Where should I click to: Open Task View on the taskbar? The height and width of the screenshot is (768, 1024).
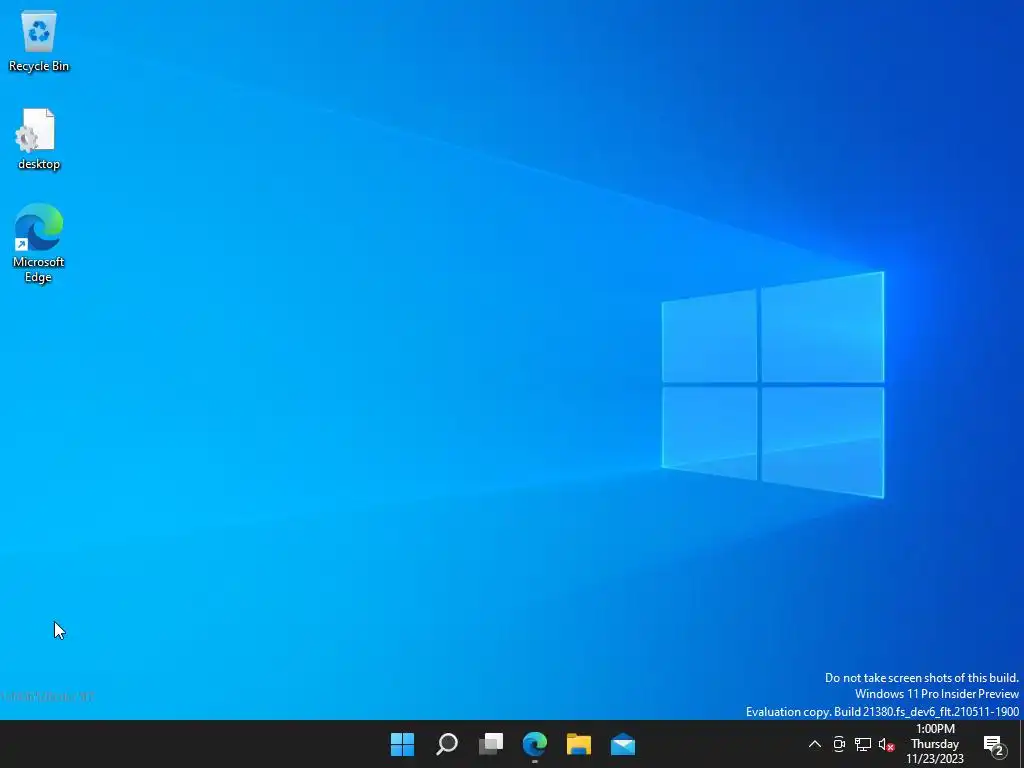click(x=491, y=744)
